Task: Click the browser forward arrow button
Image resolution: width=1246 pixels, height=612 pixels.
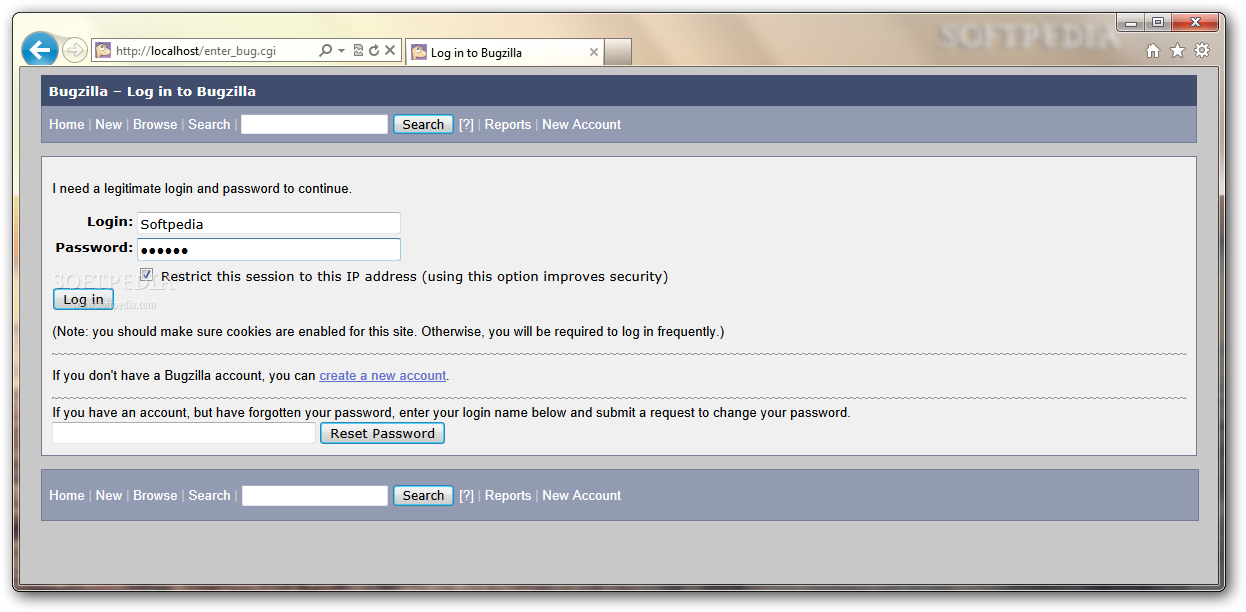Action: coord(74,50)
